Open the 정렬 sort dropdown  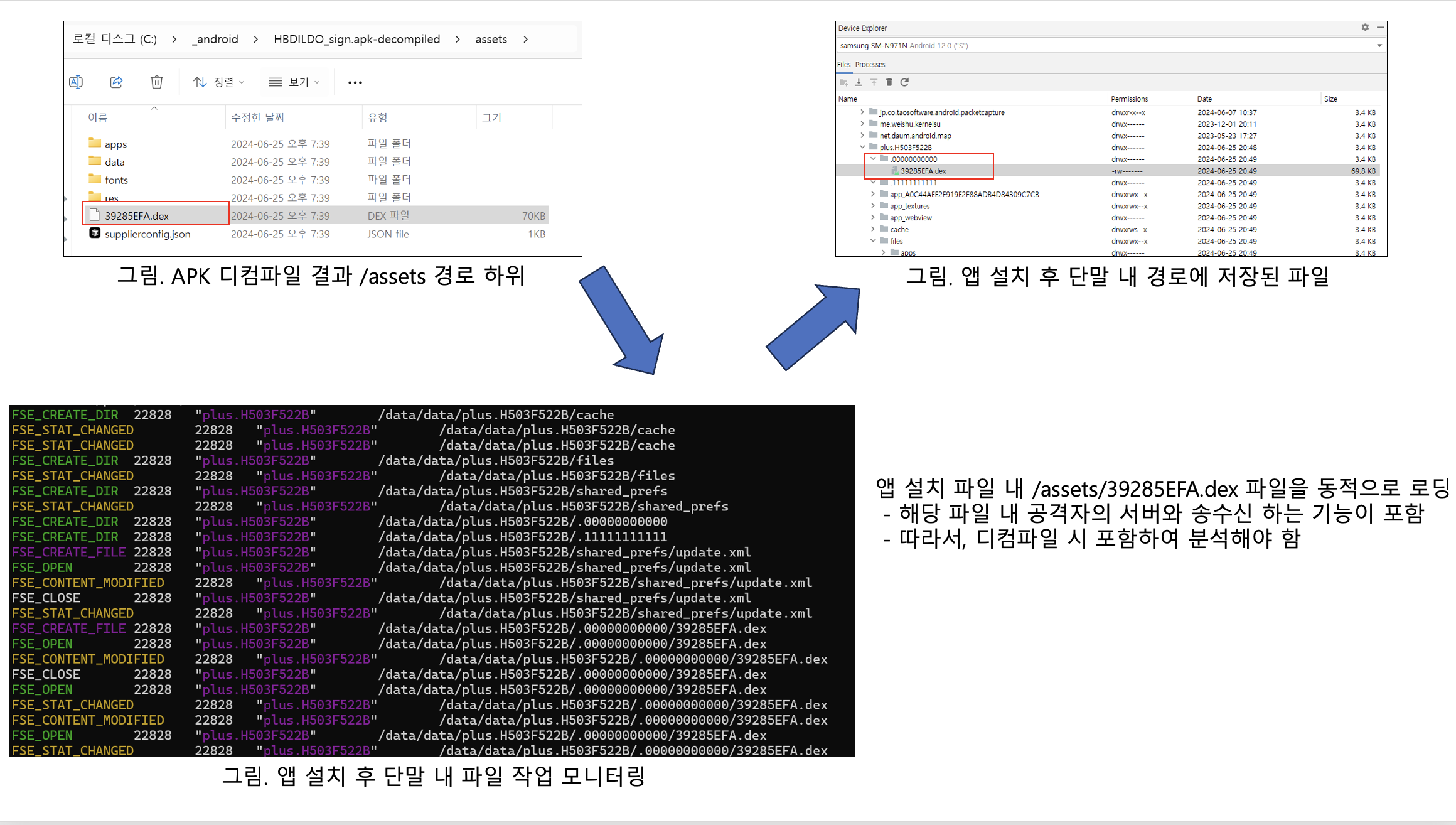tap(219, 82)
